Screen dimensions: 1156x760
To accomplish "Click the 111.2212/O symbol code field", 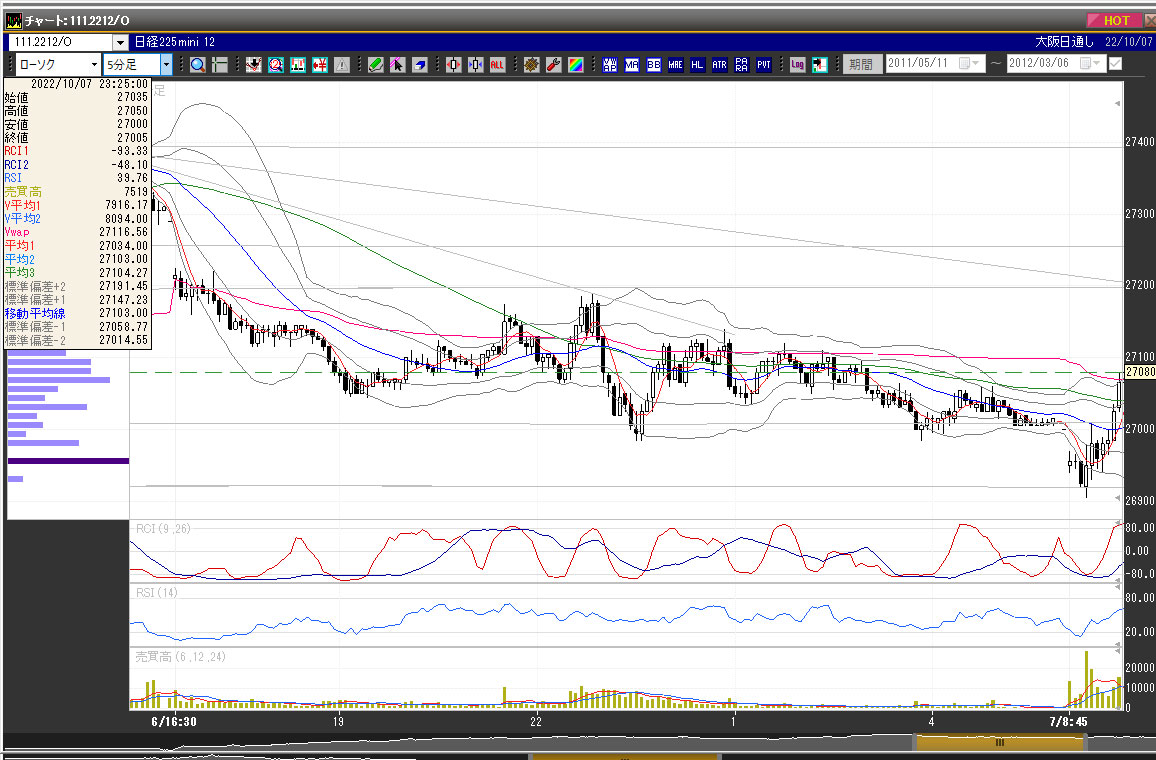I will coord(61,43).
